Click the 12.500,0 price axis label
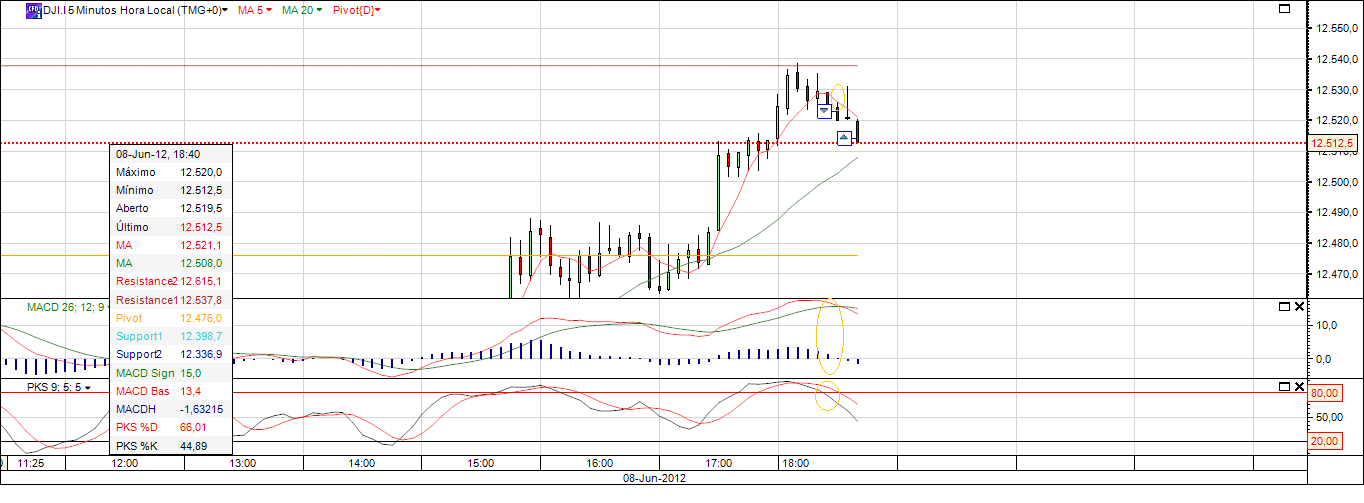Image resolution: width=1364 pixels, height=503 pixels. pyautogui.click(x=1337, y=182)
